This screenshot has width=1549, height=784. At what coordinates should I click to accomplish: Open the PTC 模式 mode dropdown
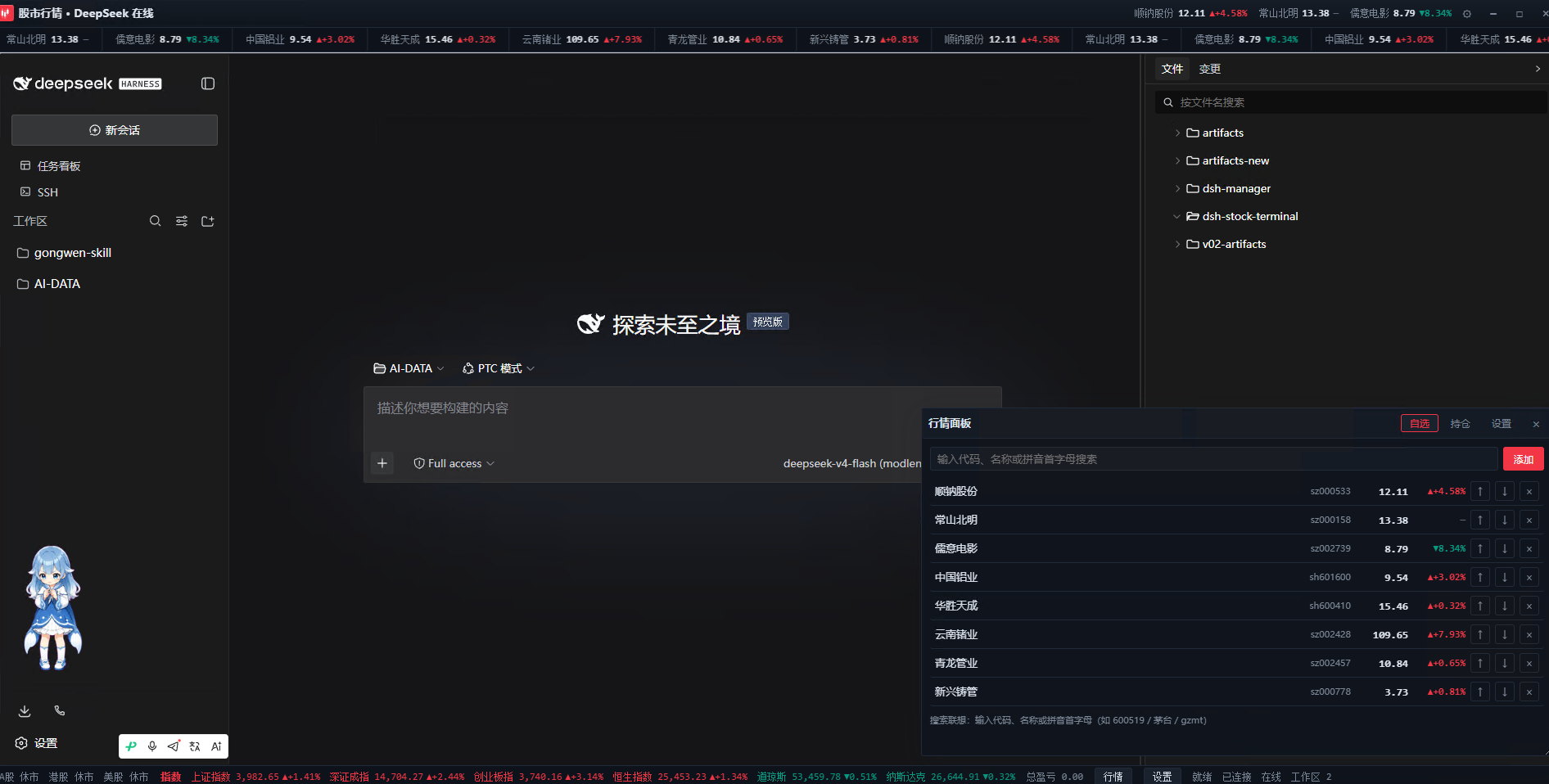(x=499, y=368)
